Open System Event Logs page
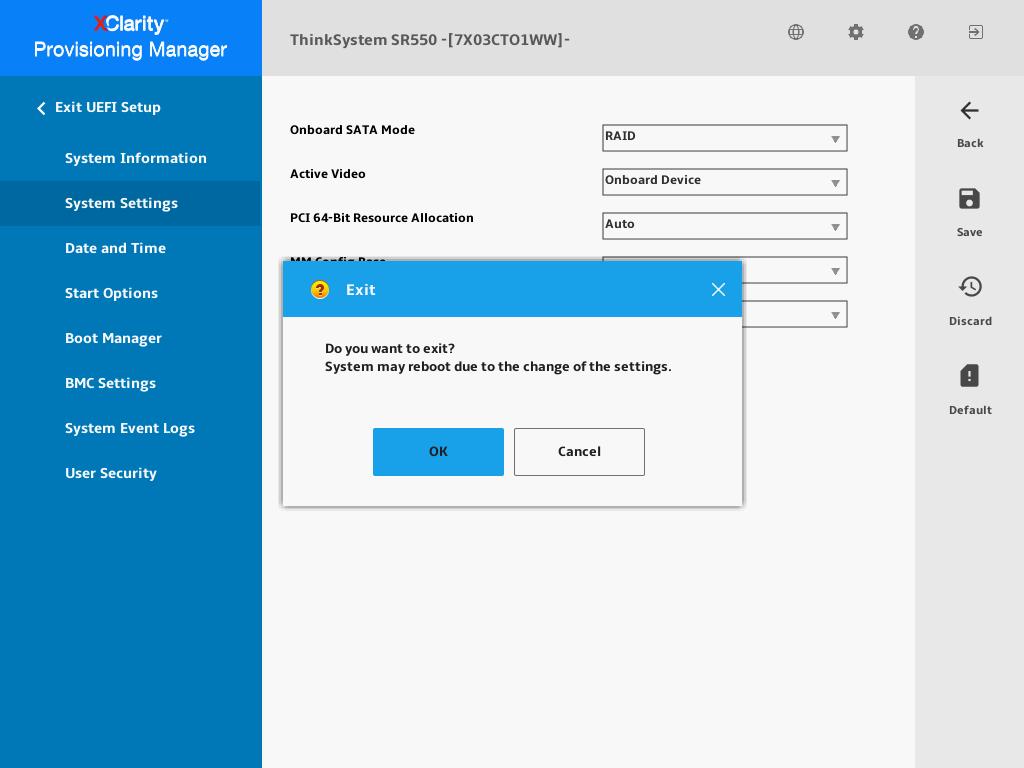 [x=130, y=428]
